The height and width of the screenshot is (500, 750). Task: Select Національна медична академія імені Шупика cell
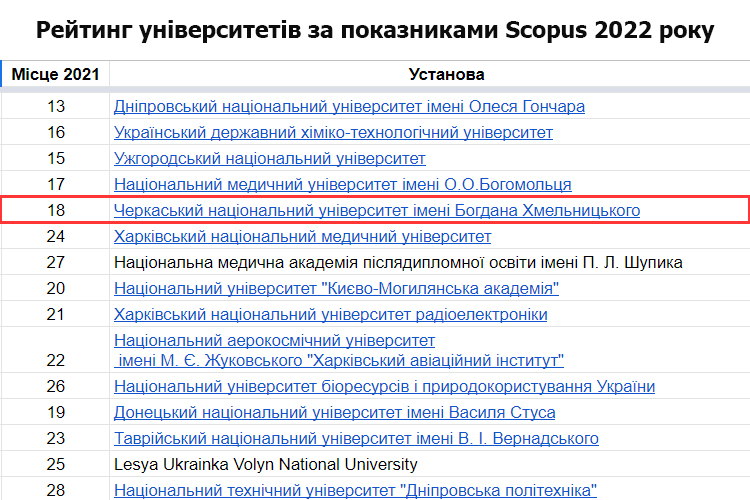(398, 262)
